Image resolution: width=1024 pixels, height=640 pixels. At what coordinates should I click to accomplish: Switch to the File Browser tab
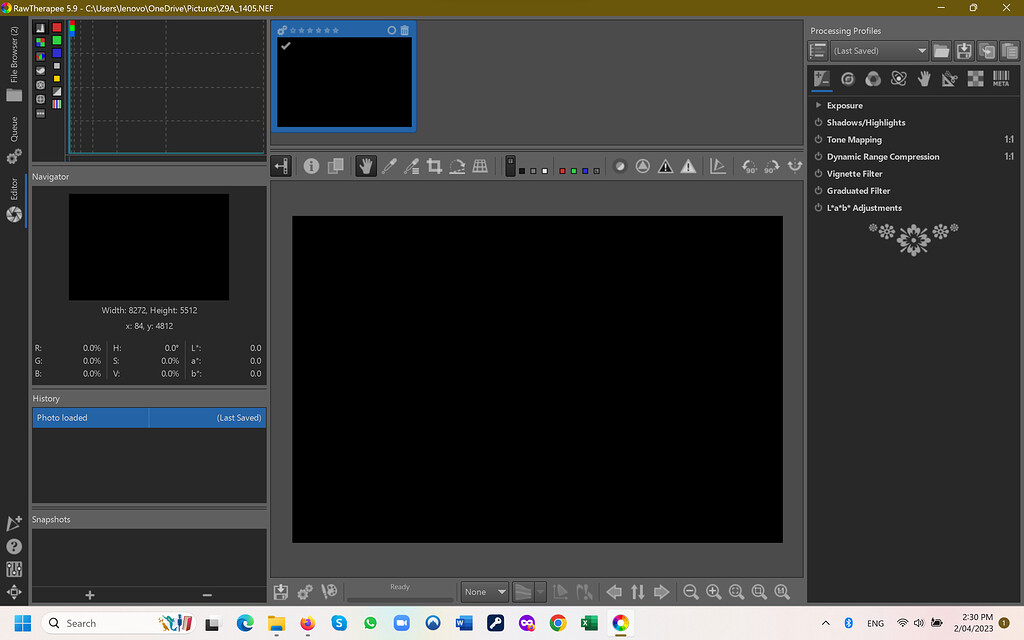[14, 55]
